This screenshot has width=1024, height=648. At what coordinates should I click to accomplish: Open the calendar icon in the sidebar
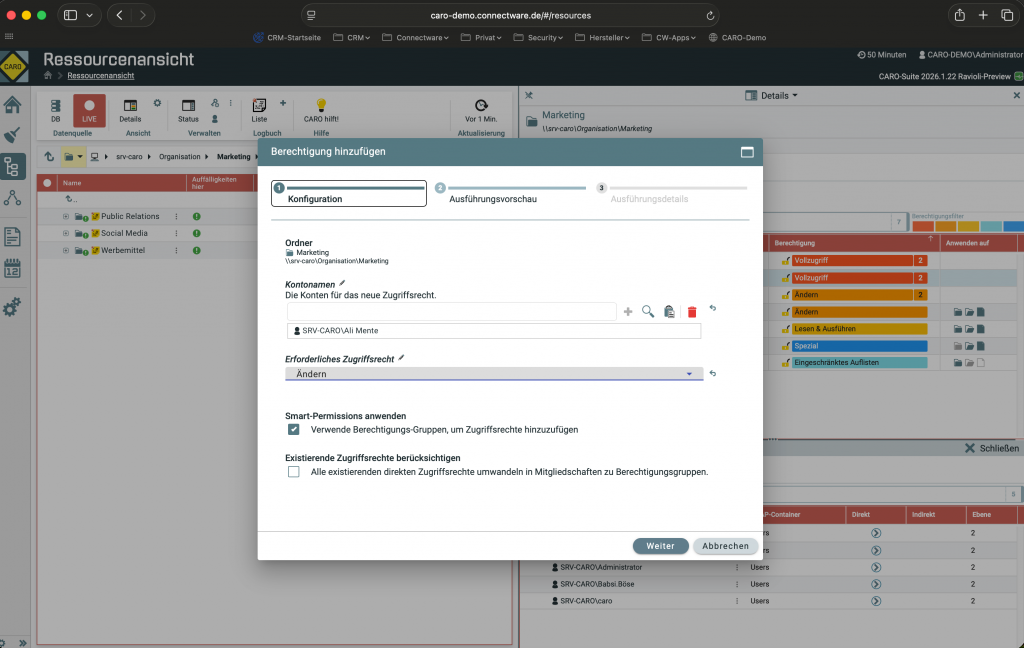tap(13, 270)
